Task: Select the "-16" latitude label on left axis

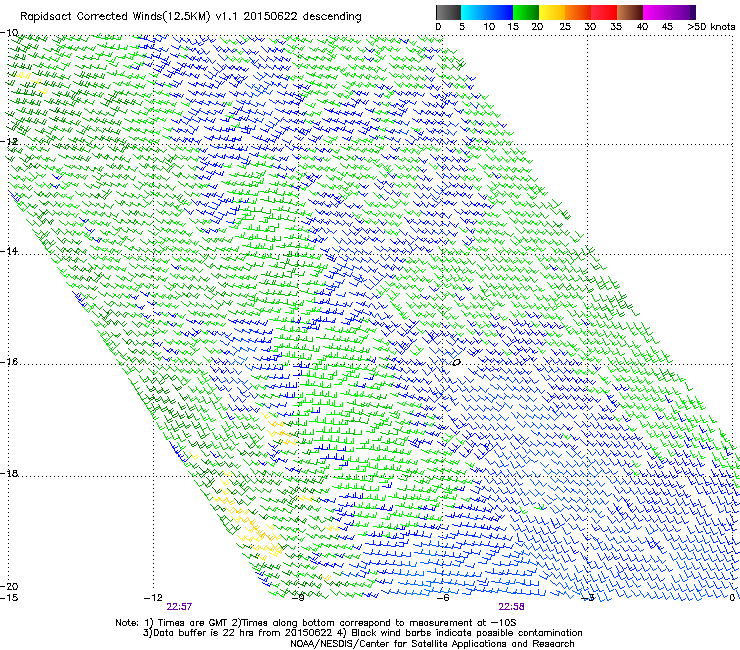Action: point(9,362)
